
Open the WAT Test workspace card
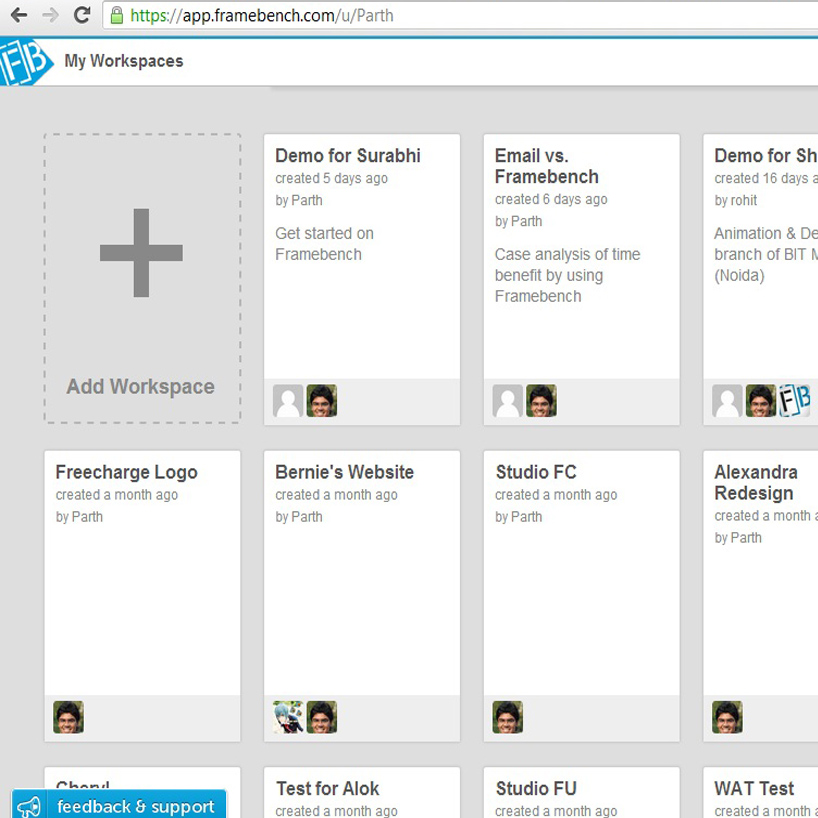pyautogui.click(x=754, y=789)
